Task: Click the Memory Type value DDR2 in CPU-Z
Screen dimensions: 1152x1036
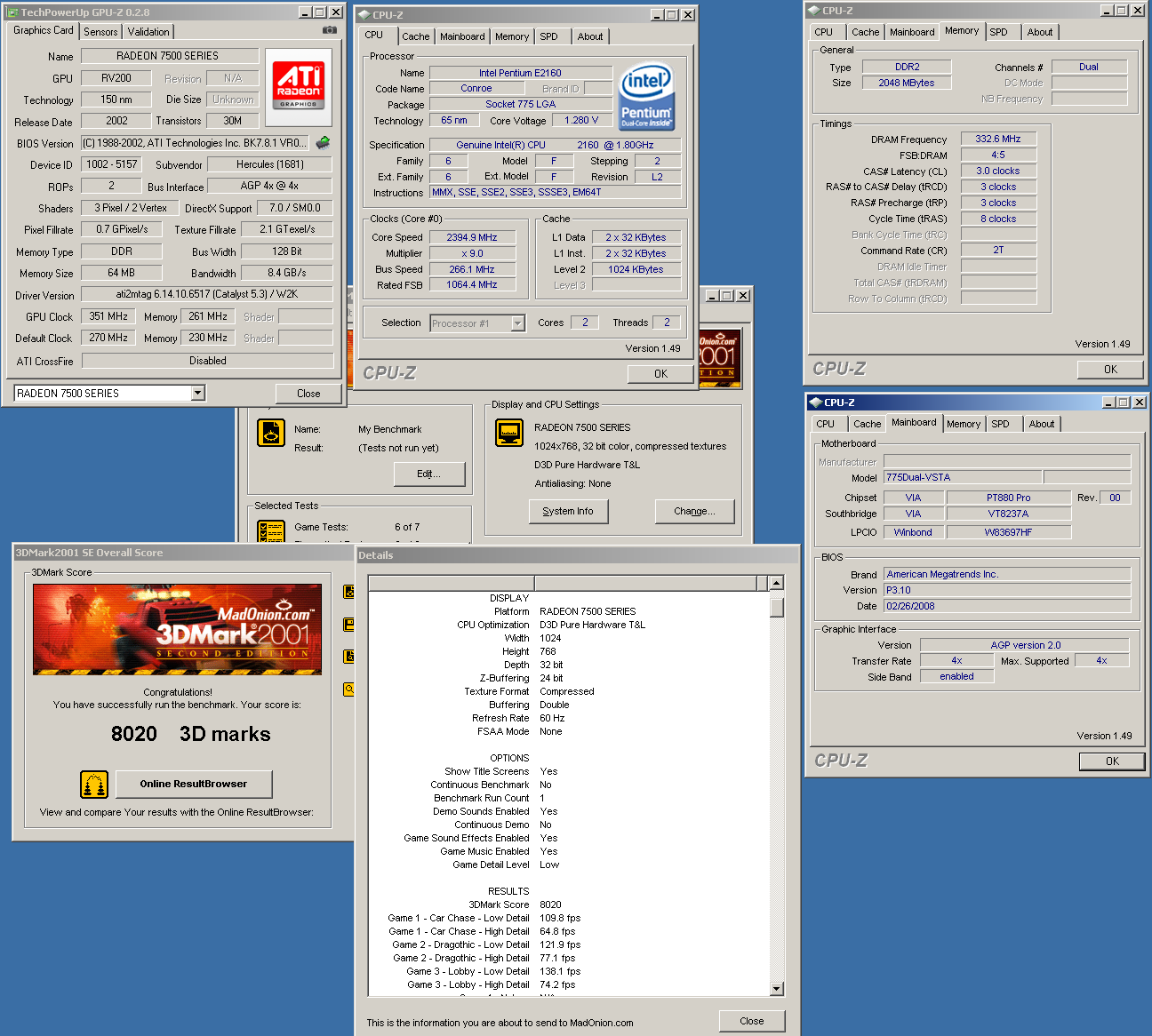Action: [x=908, y=67]
